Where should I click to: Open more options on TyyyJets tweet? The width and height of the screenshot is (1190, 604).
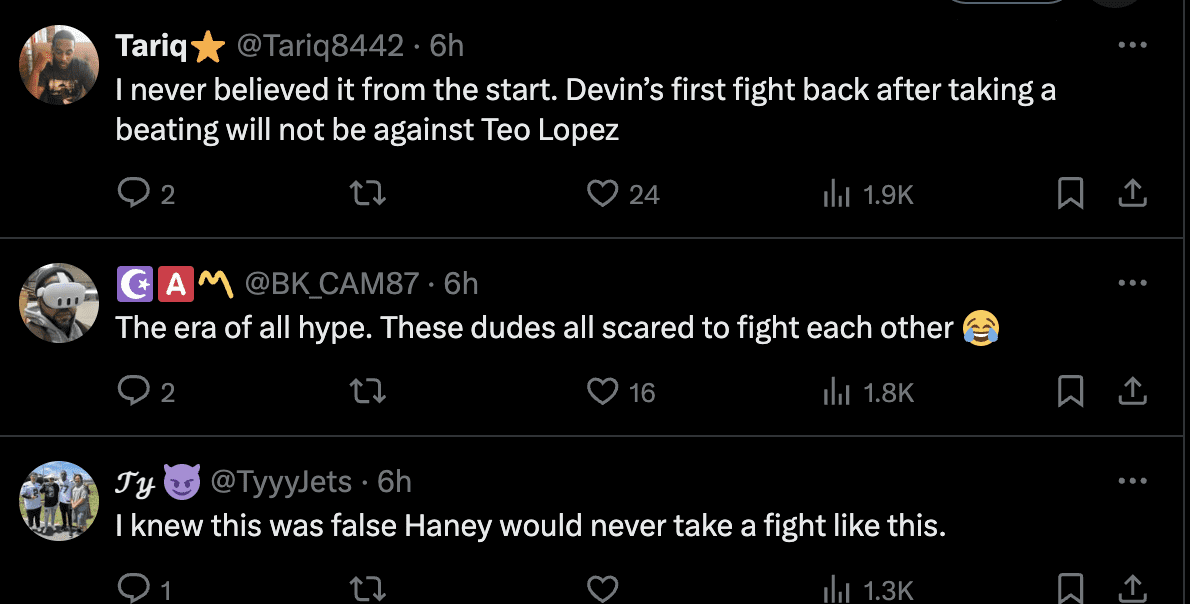1131,482
